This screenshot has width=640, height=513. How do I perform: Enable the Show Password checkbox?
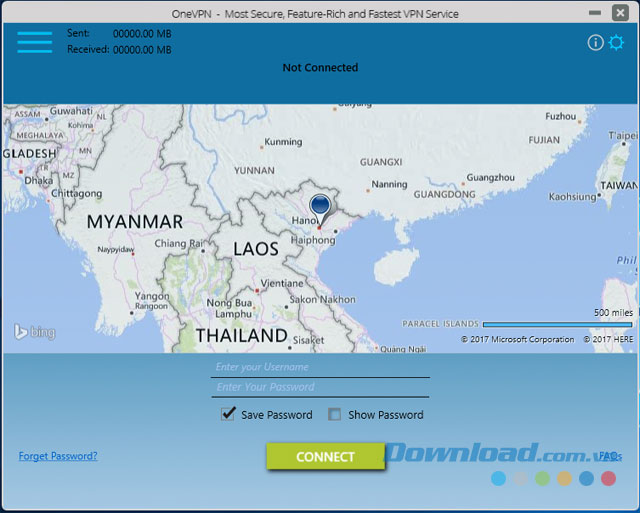coord(334,415)
